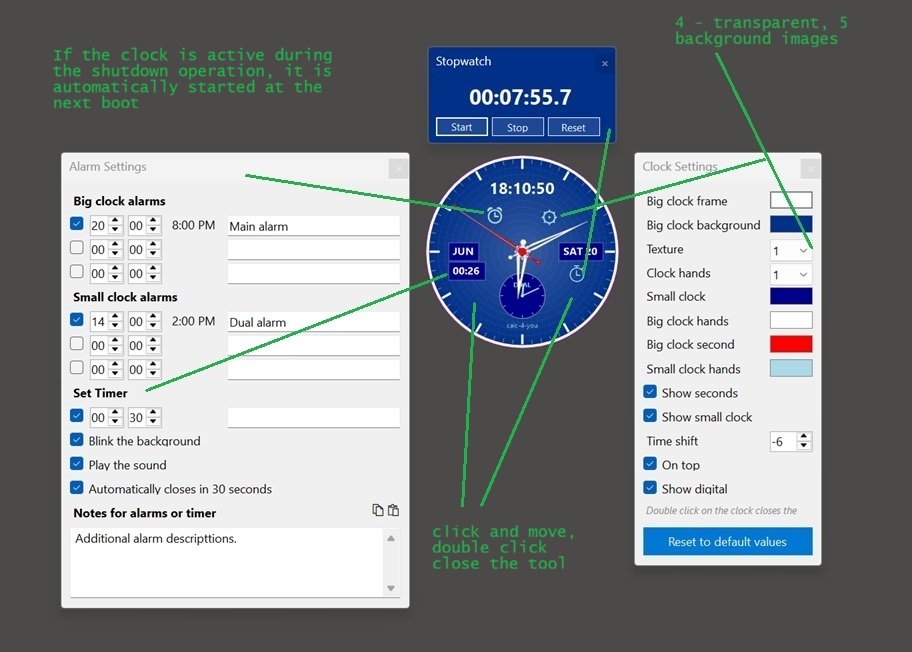Click the Main alarm hour field showing 20
This screenshot has height=652, width=912.
tap(99, 226)
